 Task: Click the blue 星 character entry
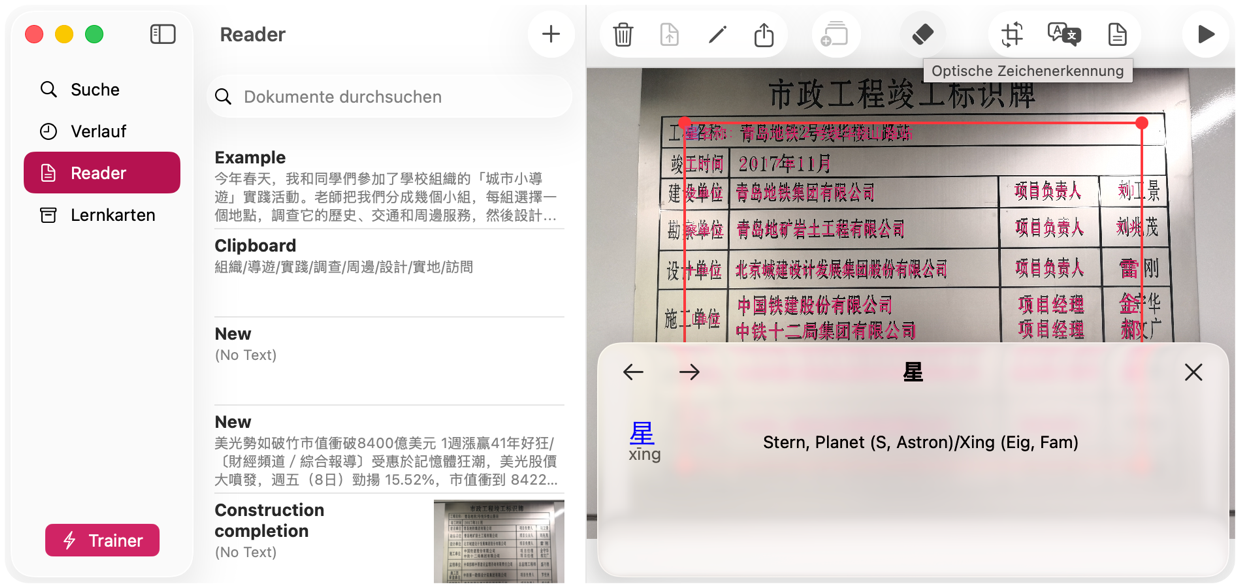642,433
